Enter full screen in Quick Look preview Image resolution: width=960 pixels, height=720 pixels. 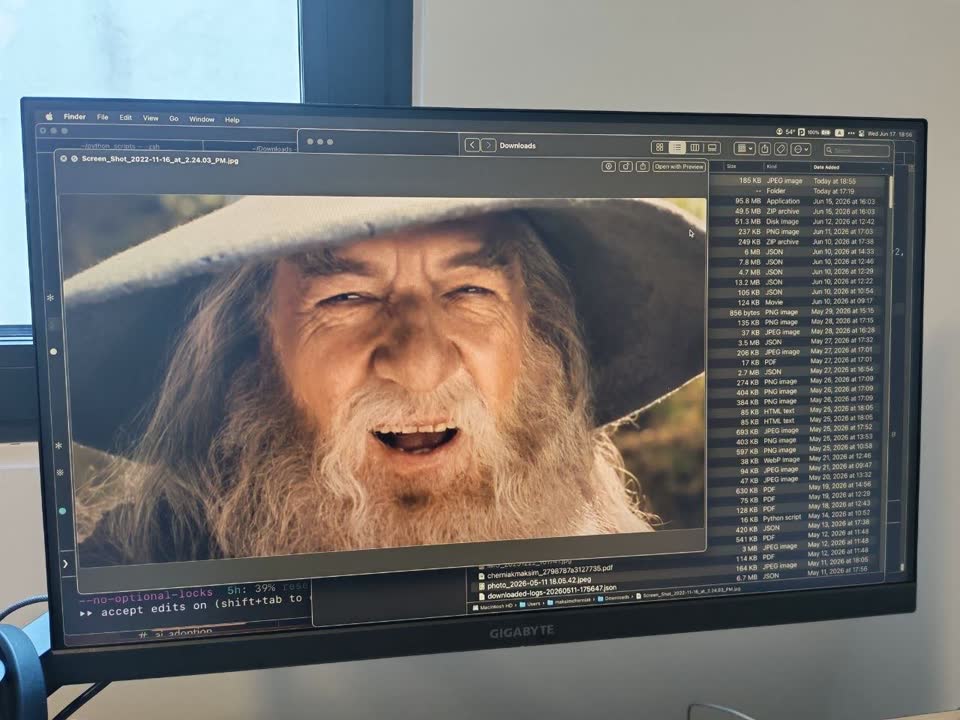tap(74, 159)
